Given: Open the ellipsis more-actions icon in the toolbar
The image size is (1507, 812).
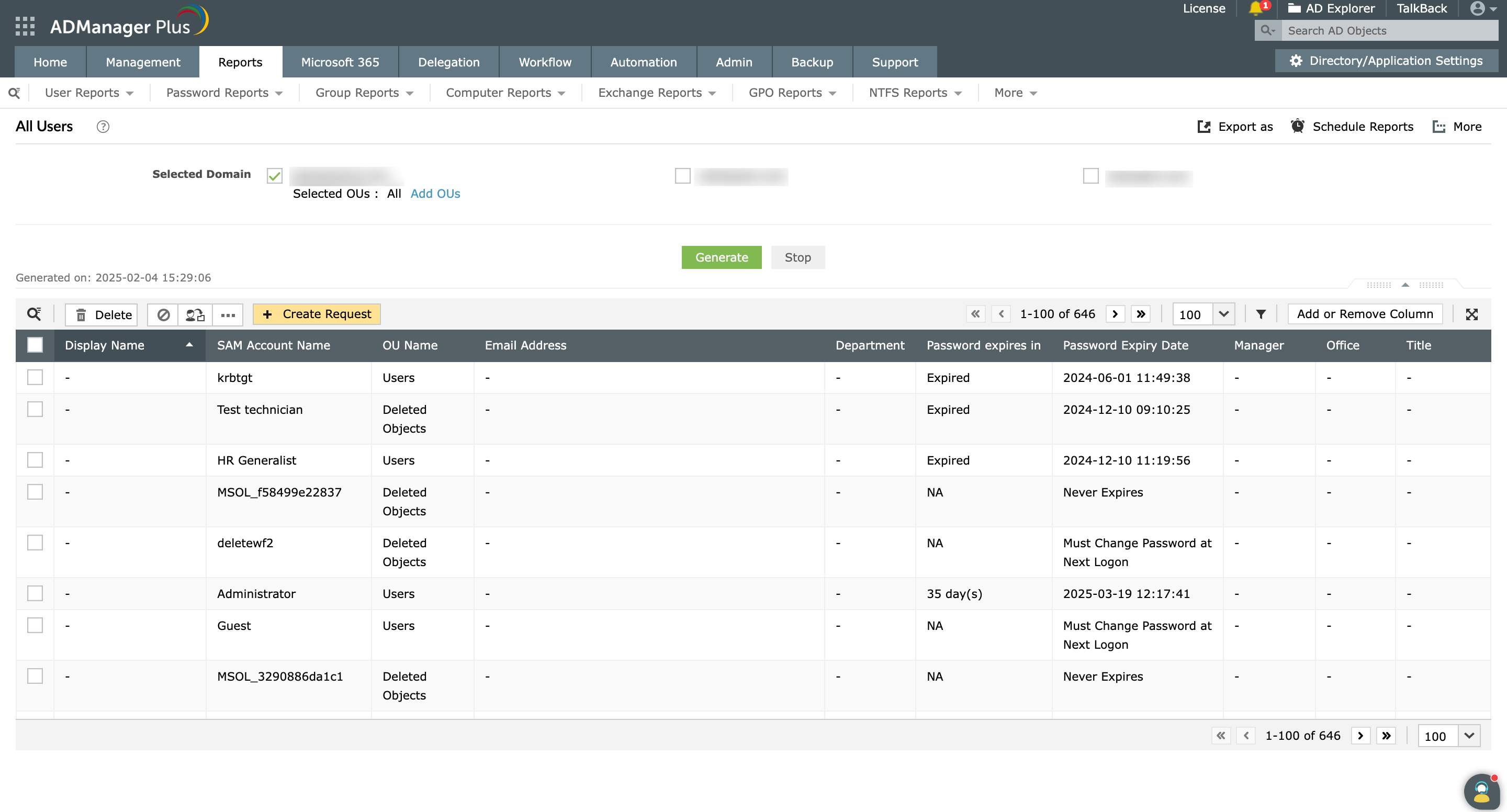Looking at the screenshot, I should click(x=228, y=315).
